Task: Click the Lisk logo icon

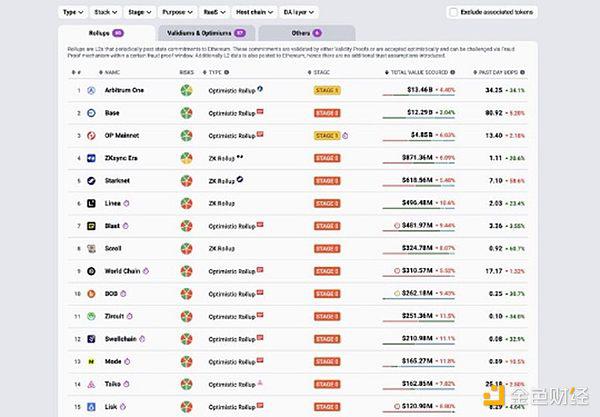Action: [91, 407]
